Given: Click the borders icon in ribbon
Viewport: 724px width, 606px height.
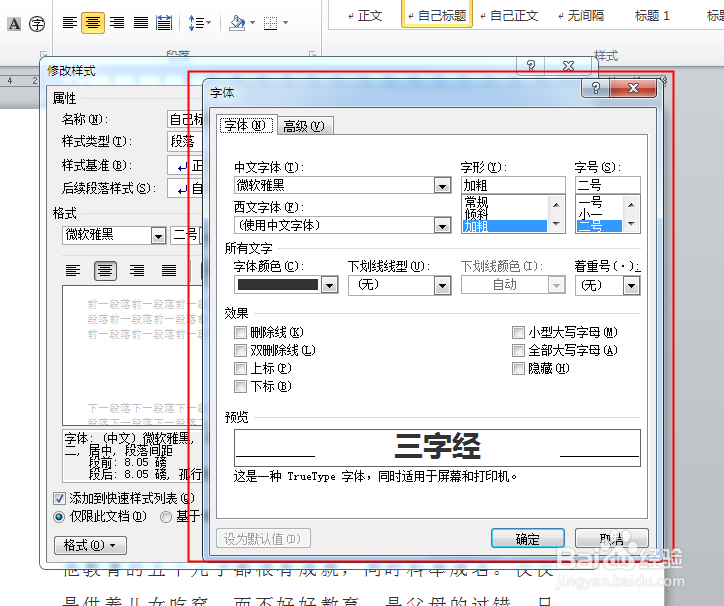Looking at the screenshot, I should coord(271,23).
